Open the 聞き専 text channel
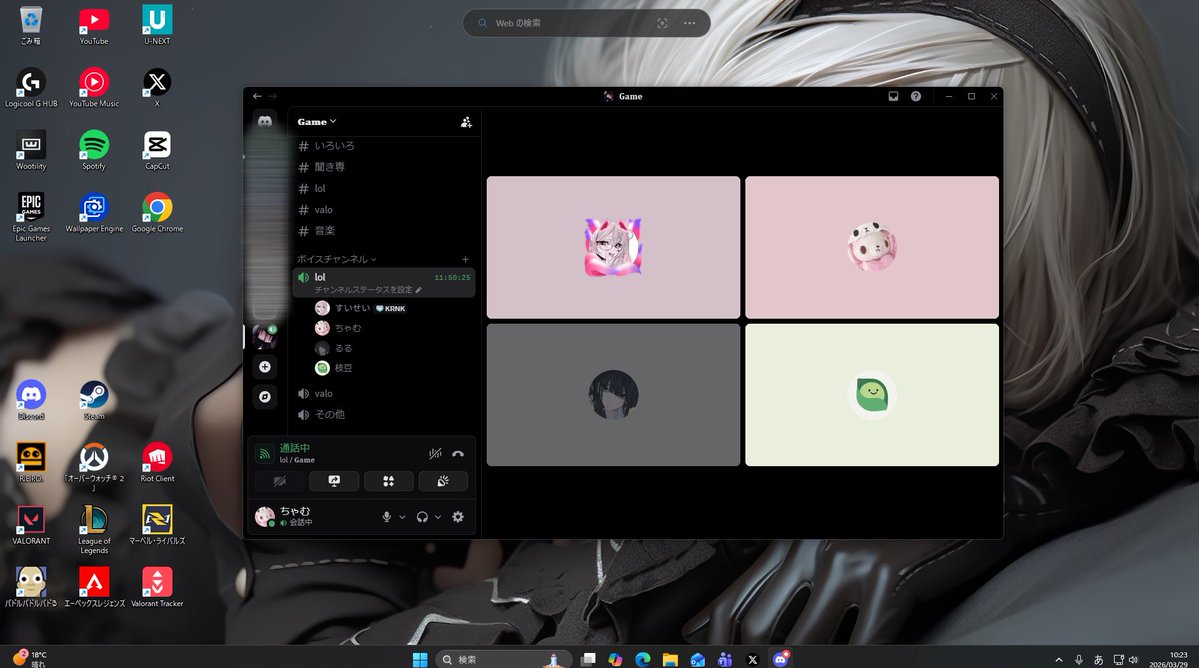1199x668 pixels. (x=385, y=167)
